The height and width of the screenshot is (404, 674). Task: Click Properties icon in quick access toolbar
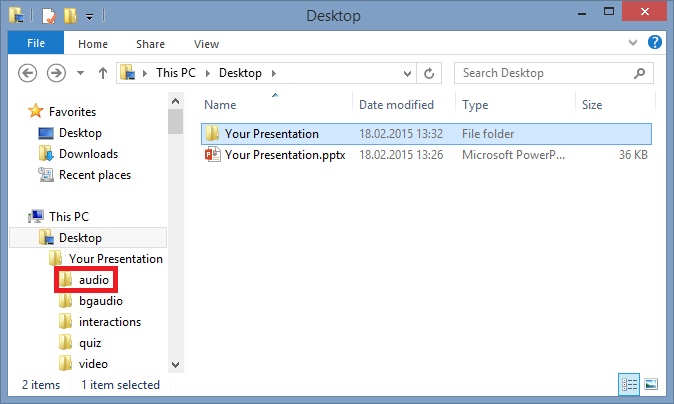[x=49, y=16]
